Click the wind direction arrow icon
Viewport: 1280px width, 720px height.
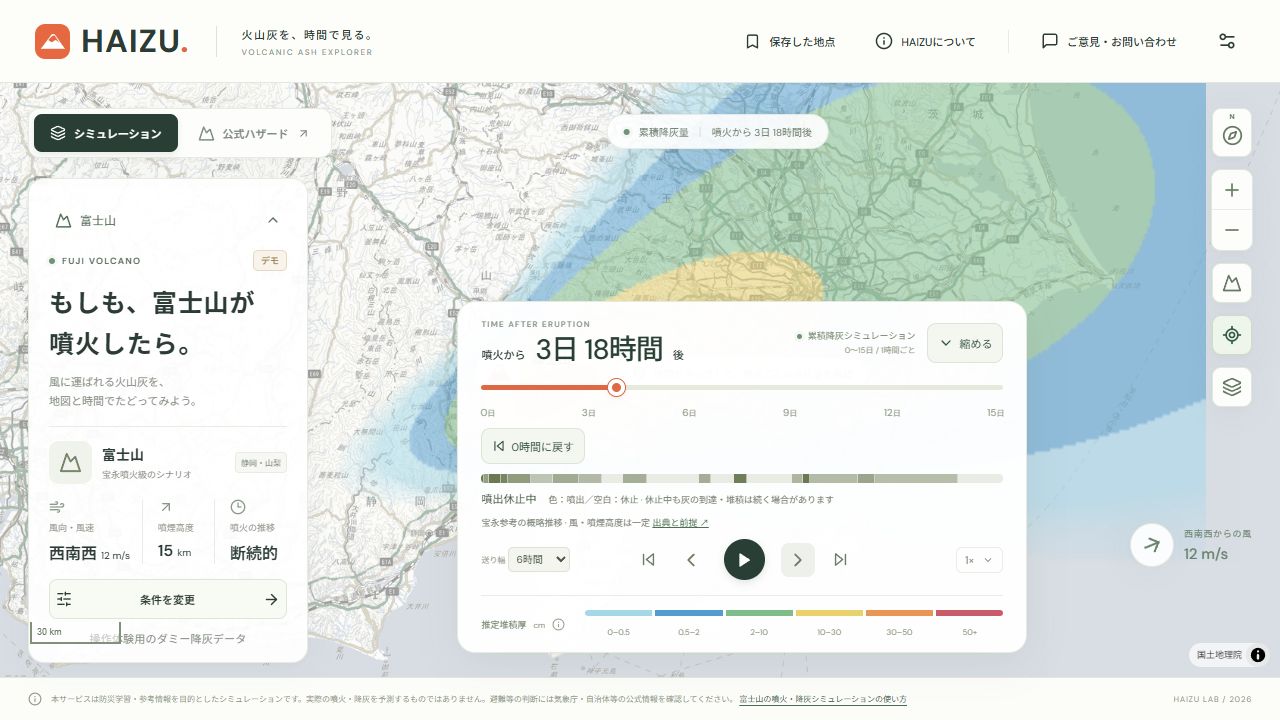point(1152,545)
